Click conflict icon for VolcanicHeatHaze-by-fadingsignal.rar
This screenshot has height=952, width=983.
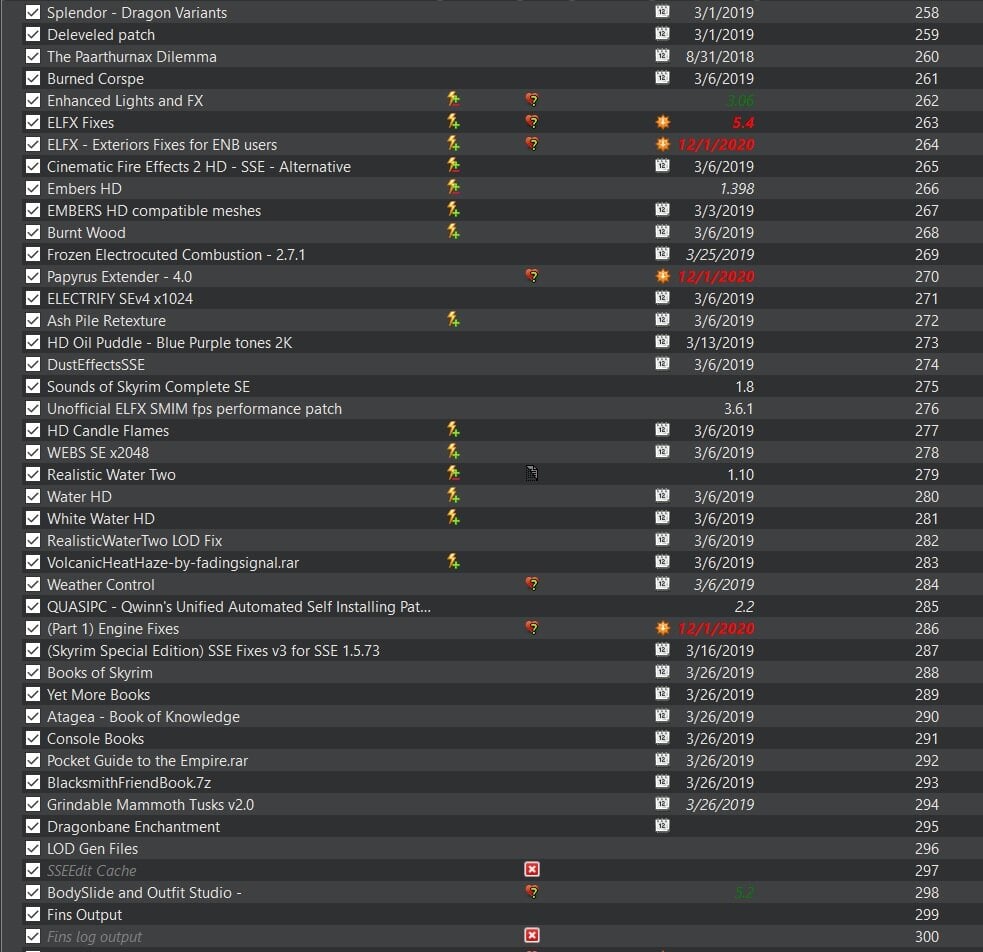(453, 562)
